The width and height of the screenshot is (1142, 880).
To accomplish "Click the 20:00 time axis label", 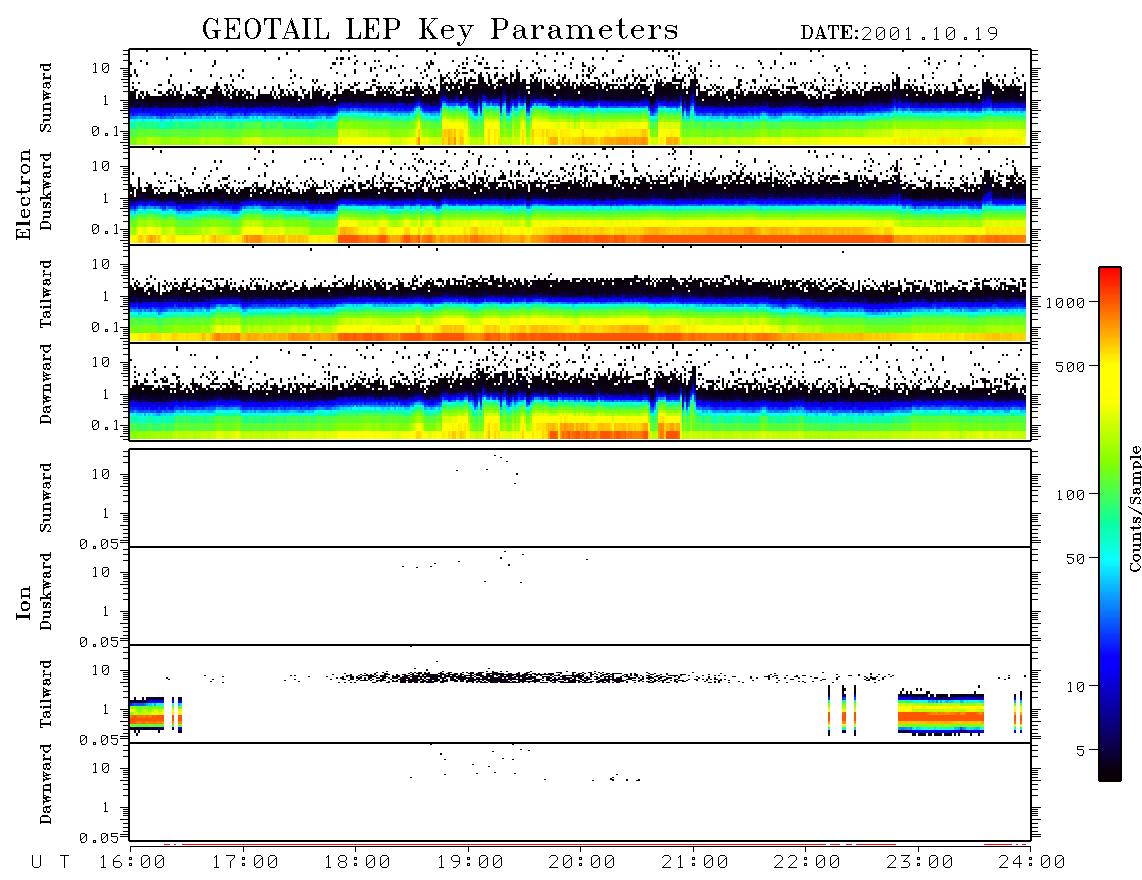I will 583,863.
